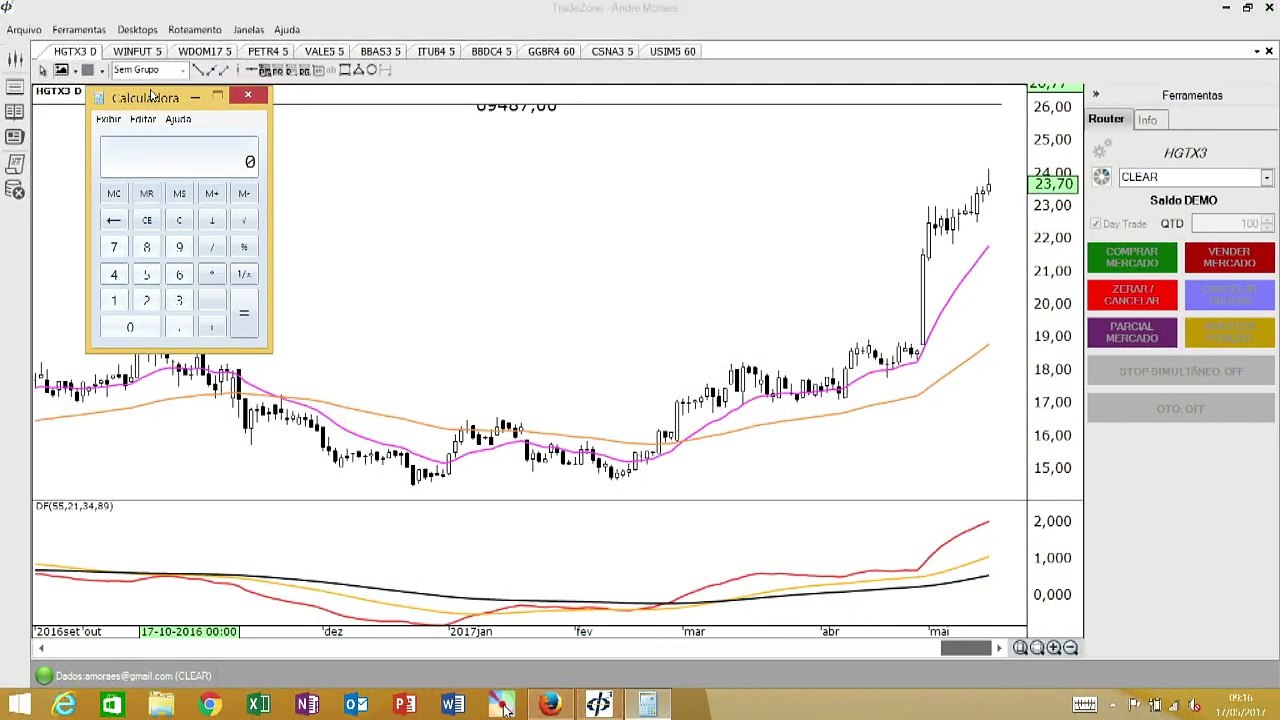Click COMPRAR MERCADO buy button
This screenshot has width=1280, height=720.
coord(1132,258)
